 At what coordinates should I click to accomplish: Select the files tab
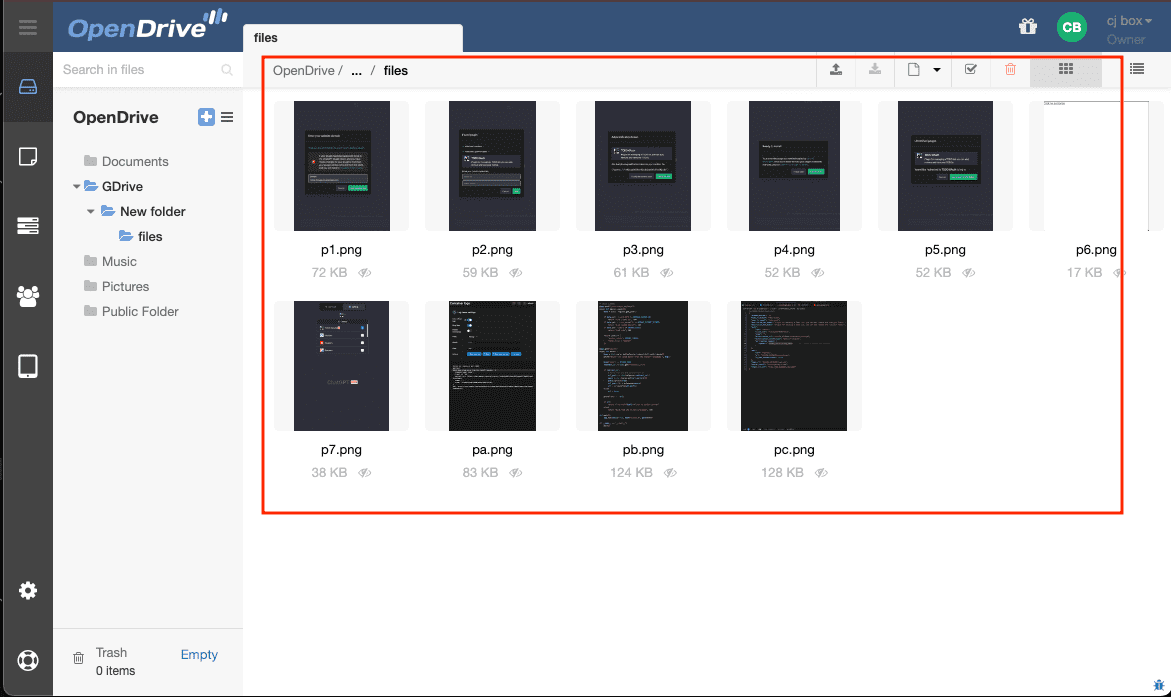pyautogui.click(x=352, y=37)
